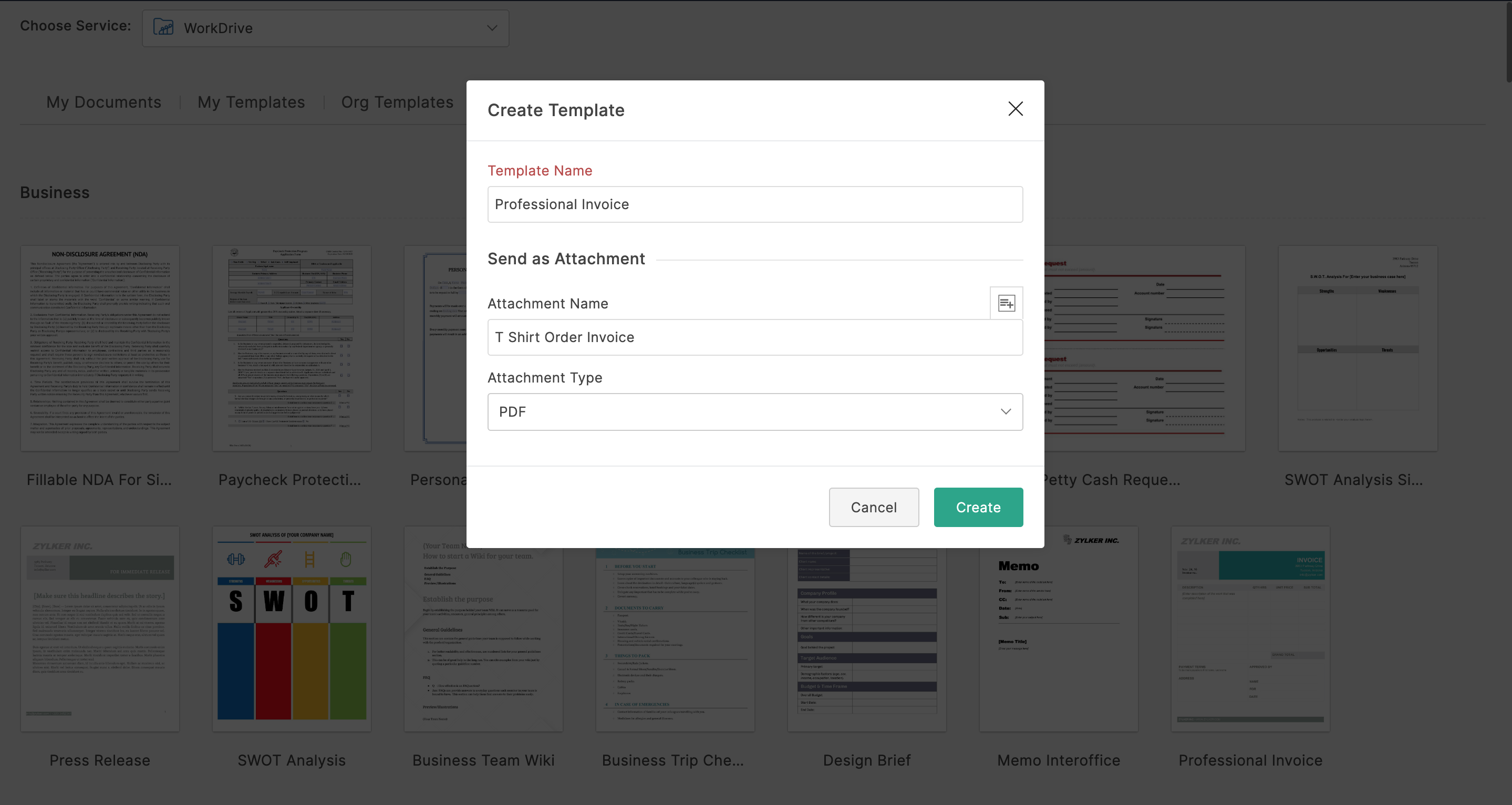
Task: Switch to My Templates tab
Action: (x=251, y=102)
